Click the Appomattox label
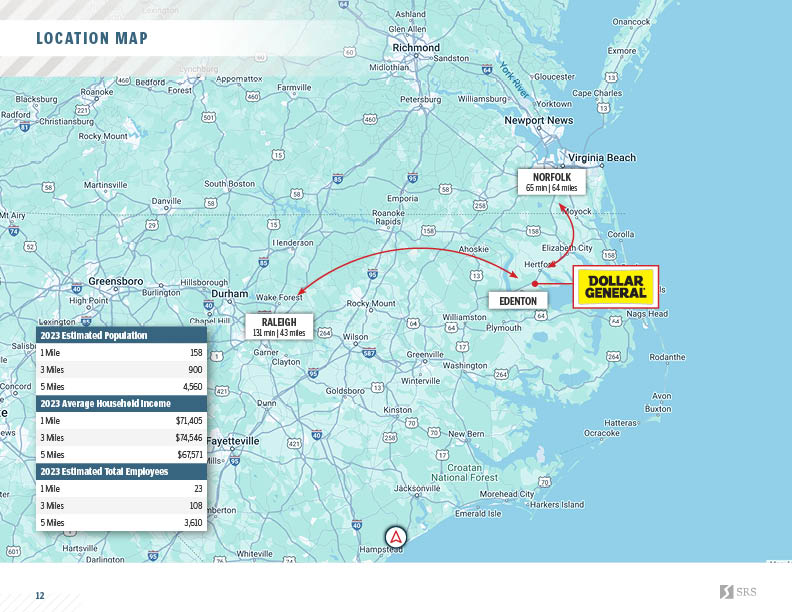792x612 pixels. [x=239, y=79]
